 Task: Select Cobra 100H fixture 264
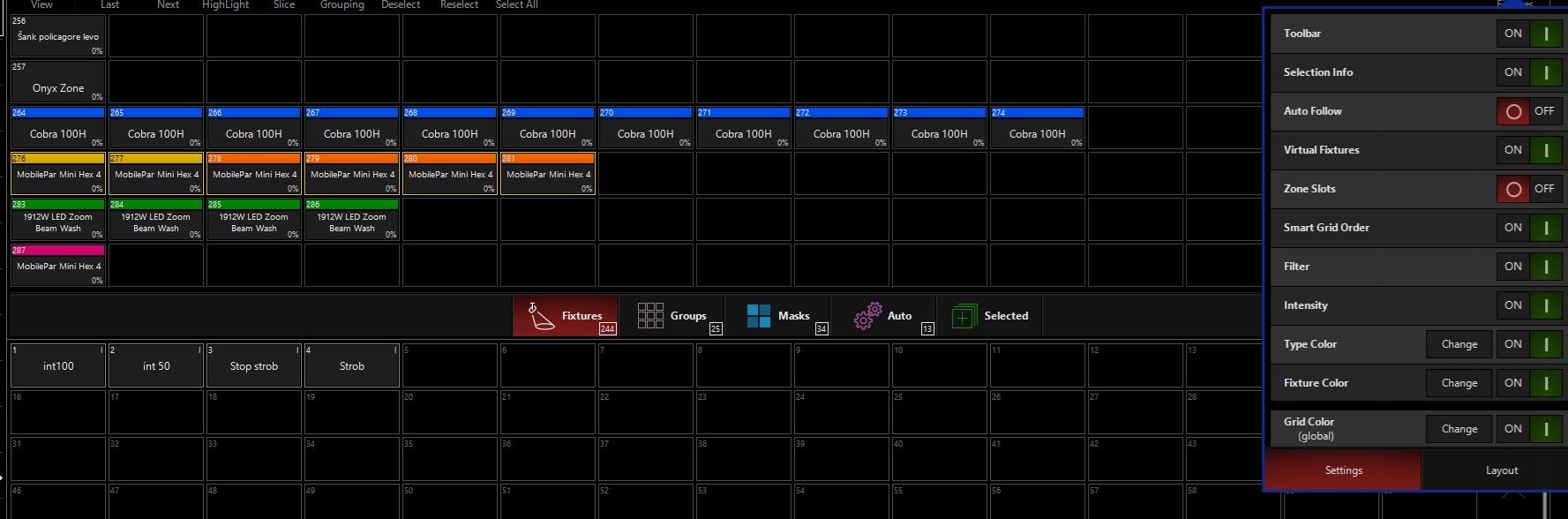click(x=58, y=127)
